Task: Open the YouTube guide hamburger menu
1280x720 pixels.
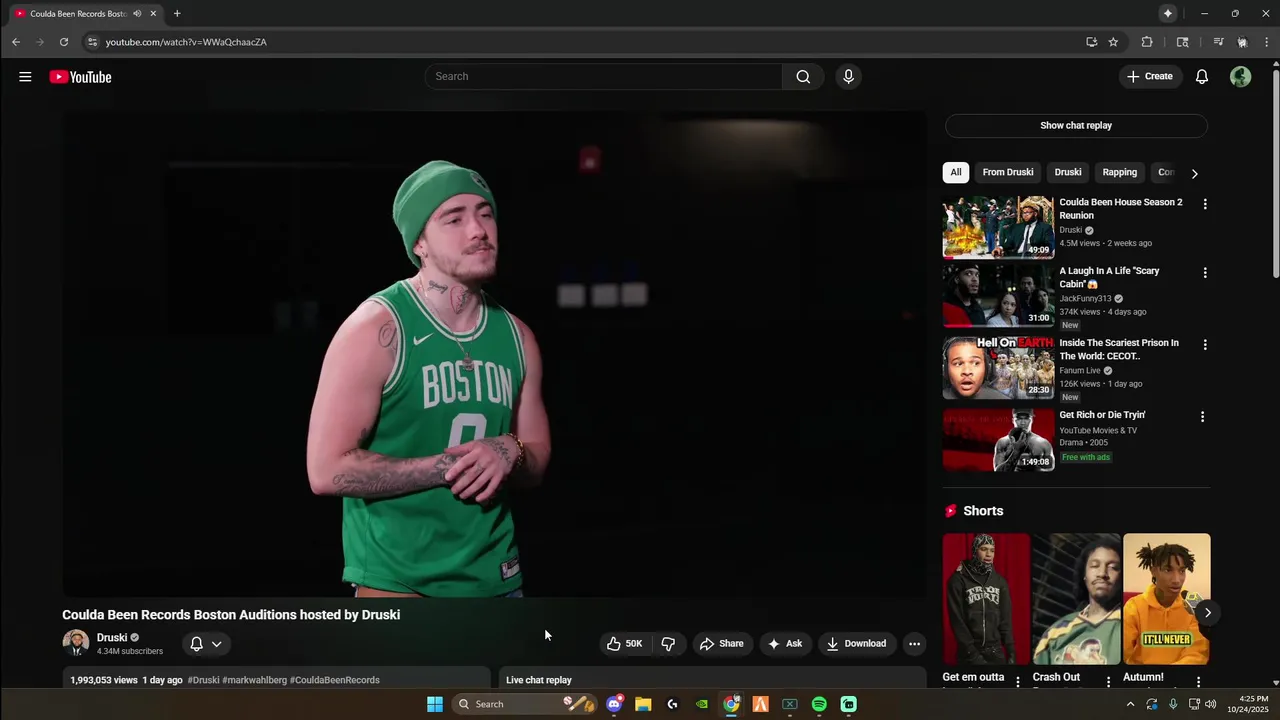Action: 25,77
